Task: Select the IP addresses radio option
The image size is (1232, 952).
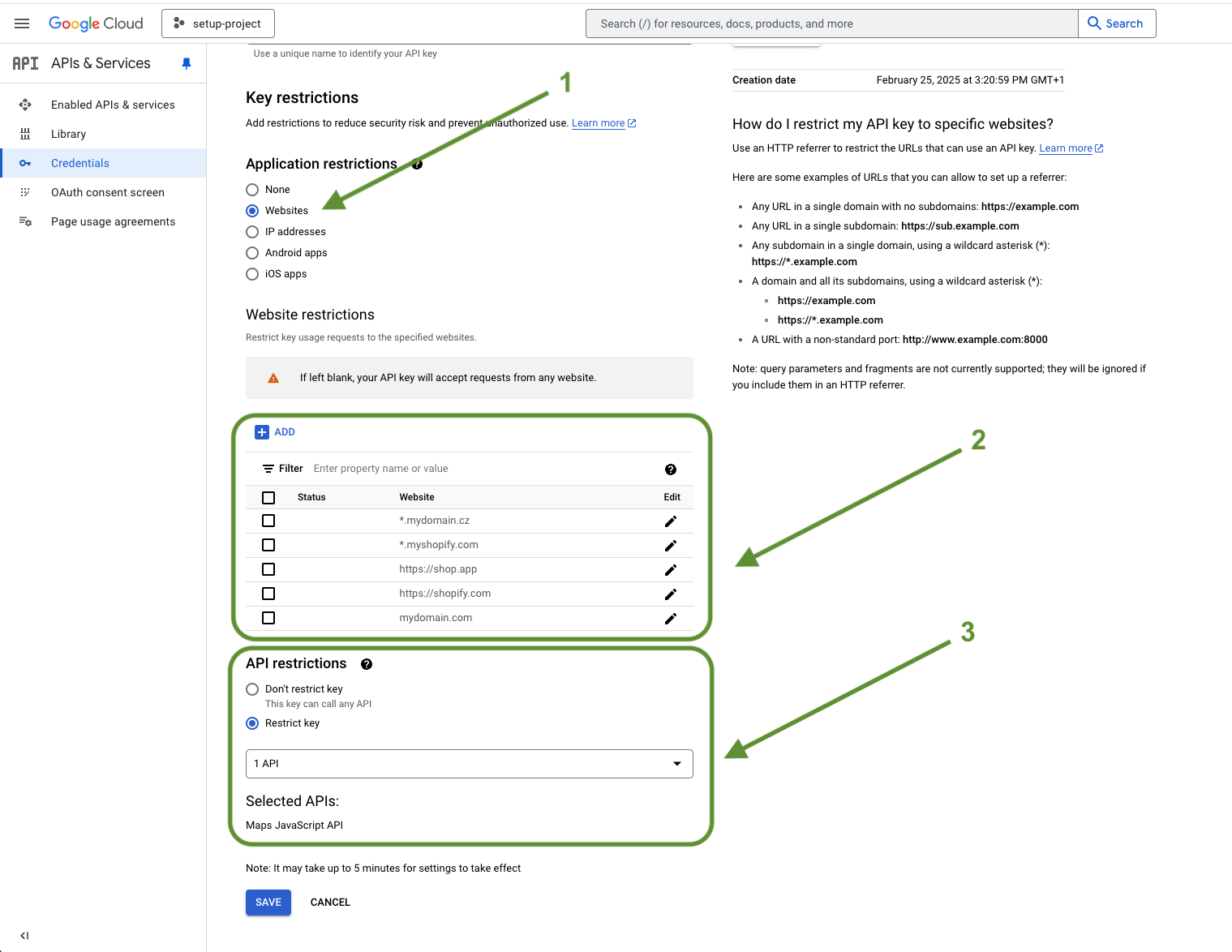Action: 252,232
